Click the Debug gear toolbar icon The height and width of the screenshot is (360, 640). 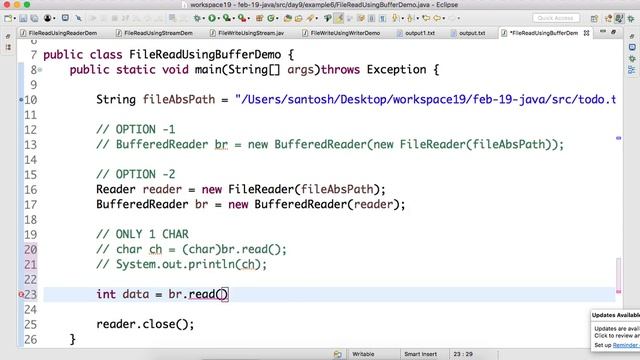coord(198,18)
